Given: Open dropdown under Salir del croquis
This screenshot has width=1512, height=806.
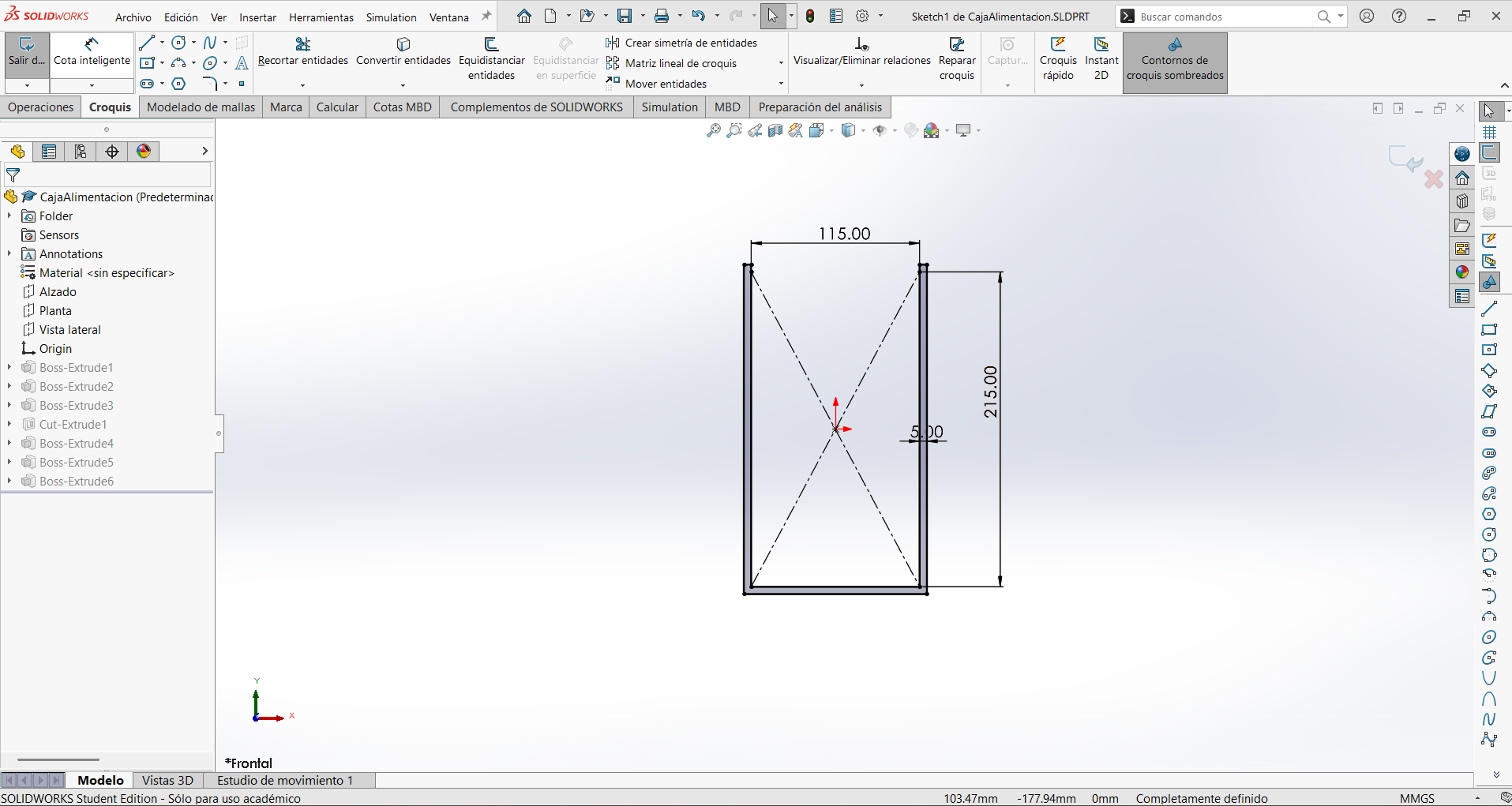Looking at the screenshot, I should [x=27, y=85].
